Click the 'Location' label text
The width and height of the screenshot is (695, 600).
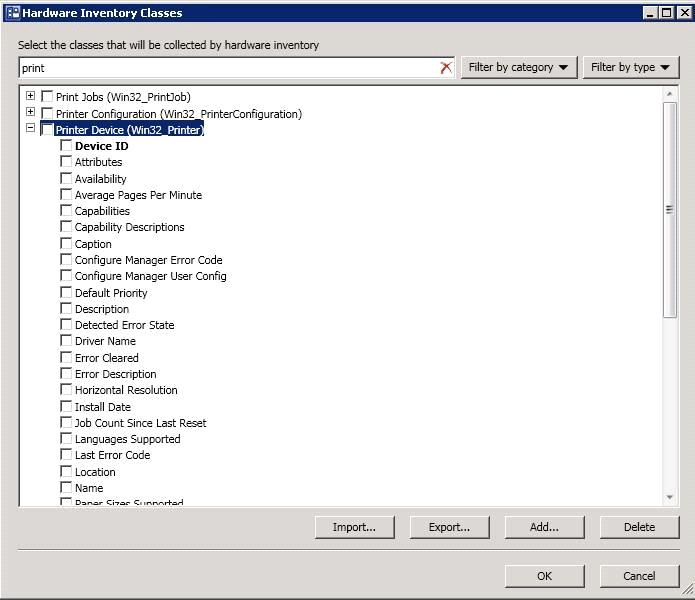pos(95,472)
